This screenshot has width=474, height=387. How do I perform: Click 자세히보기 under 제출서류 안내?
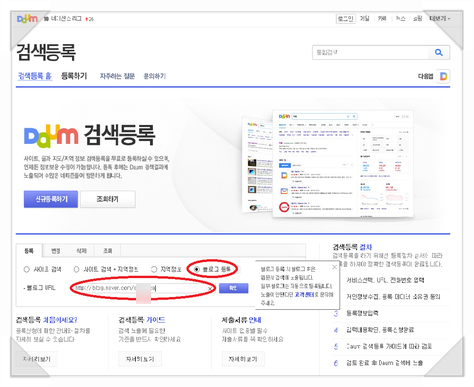tap(243, 359)
